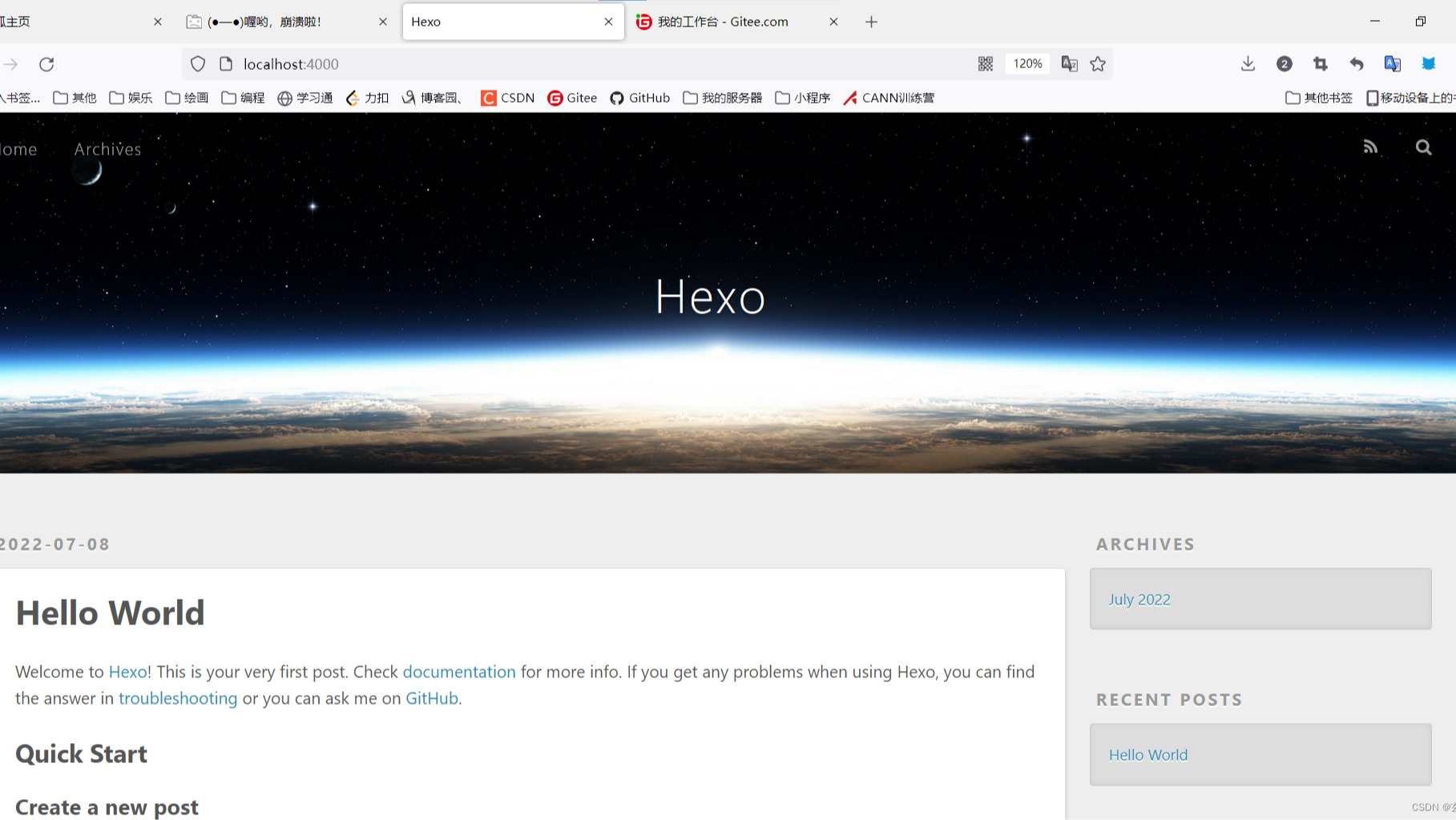
Task: Open the 博客园 bookmark
Action: pos(433,98)
